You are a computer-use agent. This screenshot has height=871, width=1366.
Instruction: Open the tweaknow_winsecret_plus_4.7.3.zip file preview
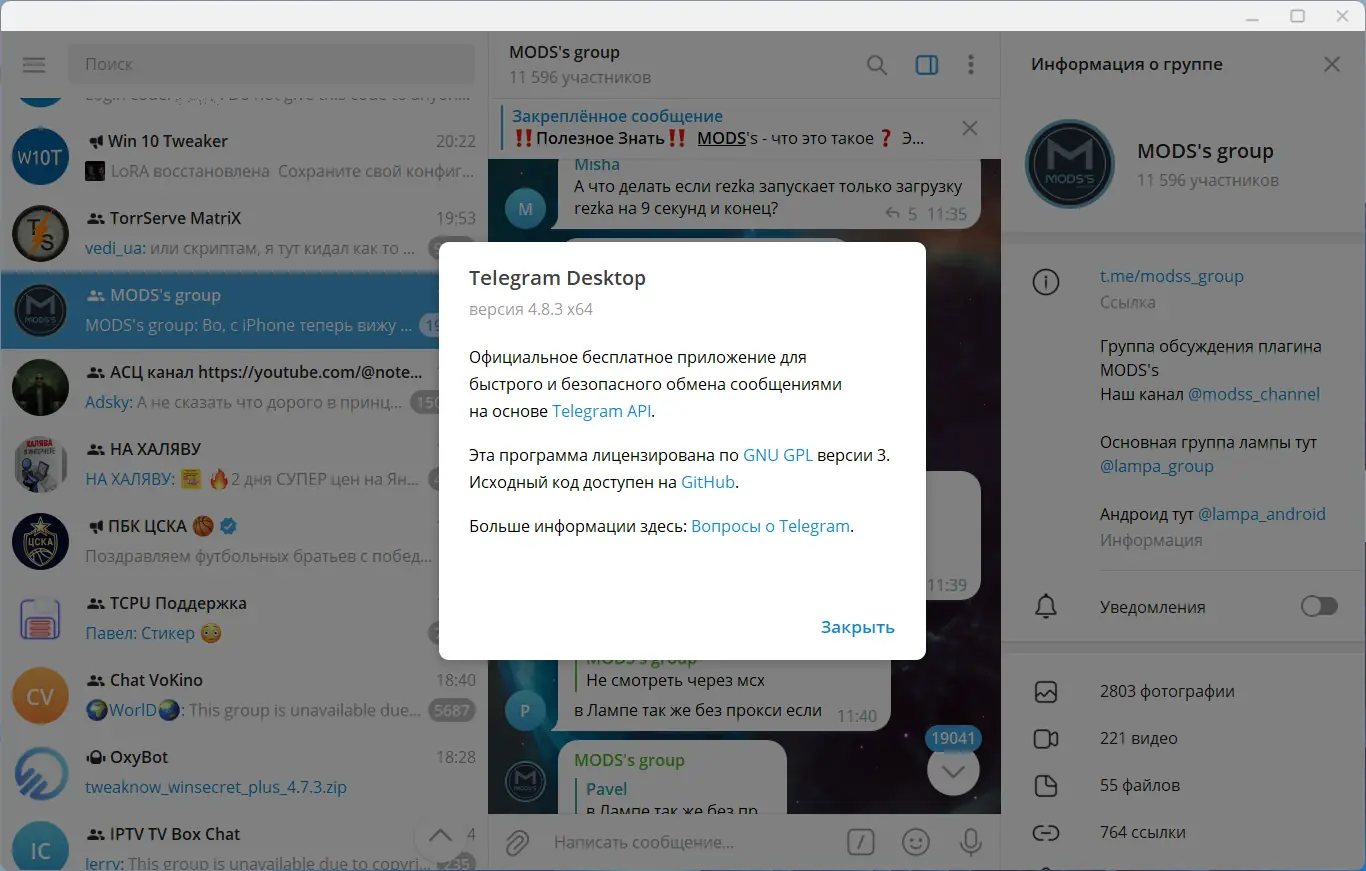pyautogui.click(x=216, y=787)
